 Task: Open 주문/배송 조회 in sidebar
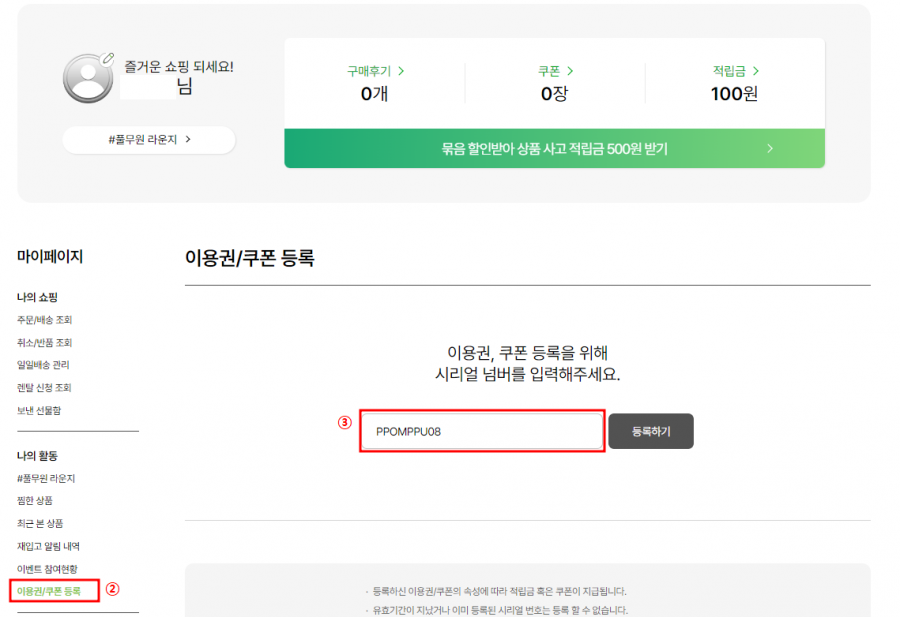click(x=44, y=320)
